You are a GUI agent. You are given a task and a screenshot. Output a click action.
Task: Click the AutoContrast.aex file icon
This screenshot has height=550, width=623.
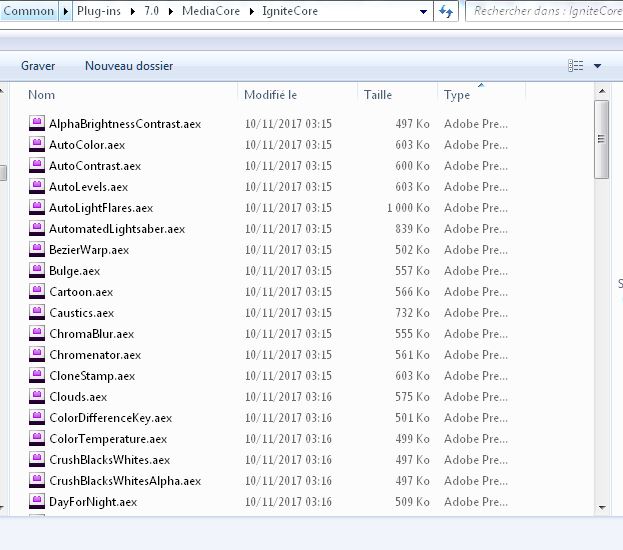(x=37, y=165)
